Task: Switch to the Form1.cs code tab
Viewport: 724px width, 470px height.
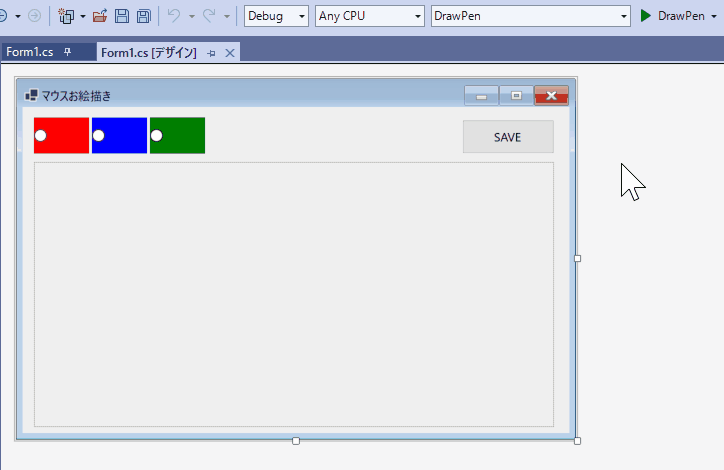Action: [x=30, y=52]
